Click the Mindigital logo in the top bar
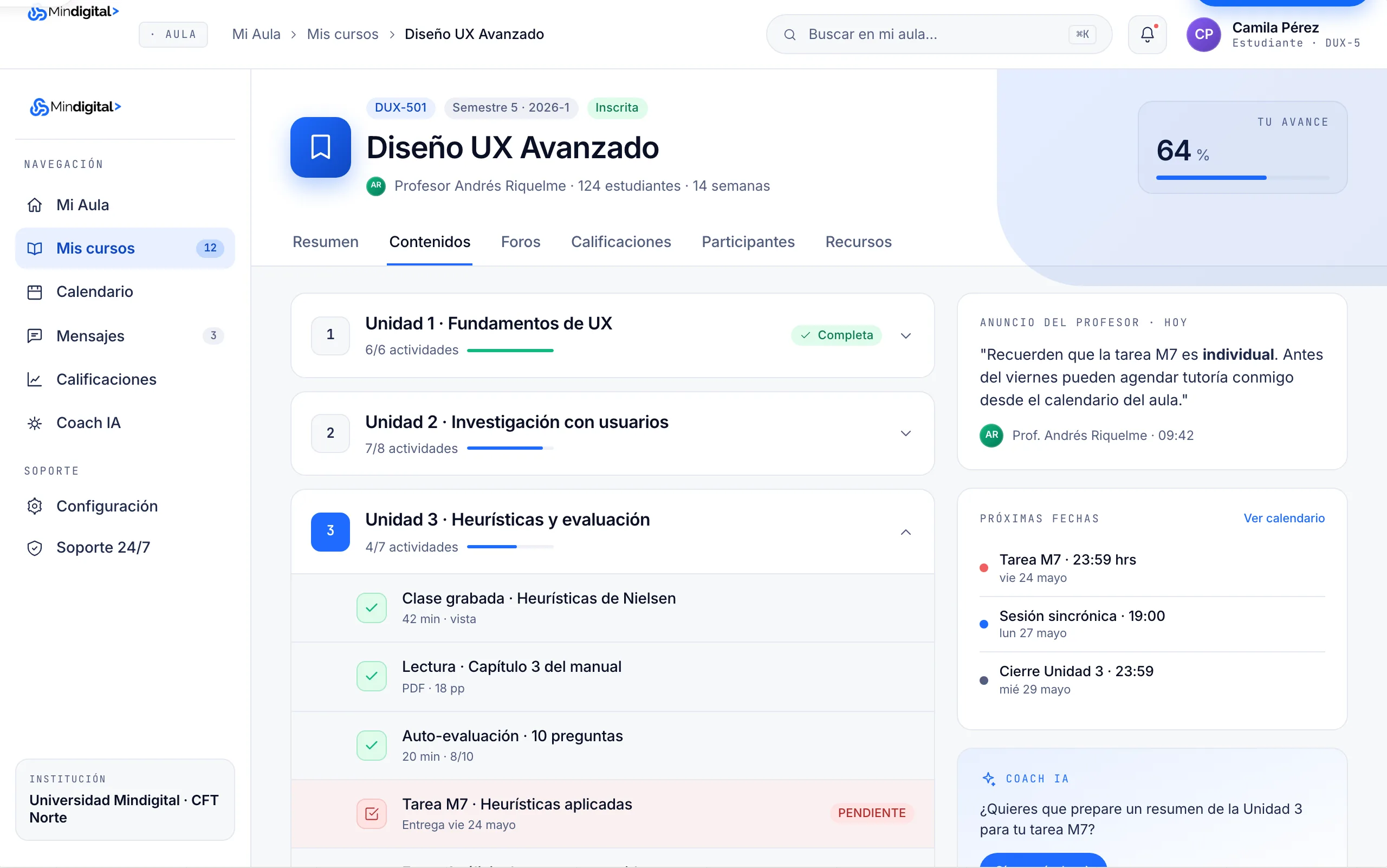 pos(73,11)
